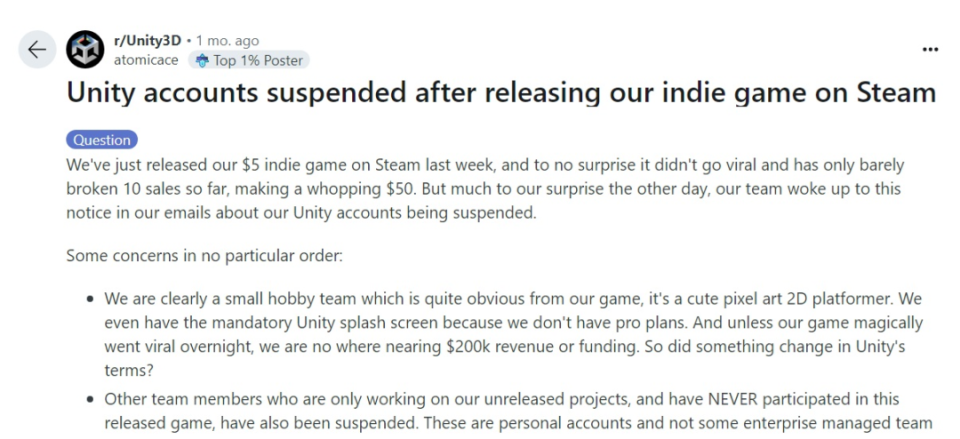Select the Question post flair
Image resolution: width=960 pixels, height=439 pixels.
(101, 140)
